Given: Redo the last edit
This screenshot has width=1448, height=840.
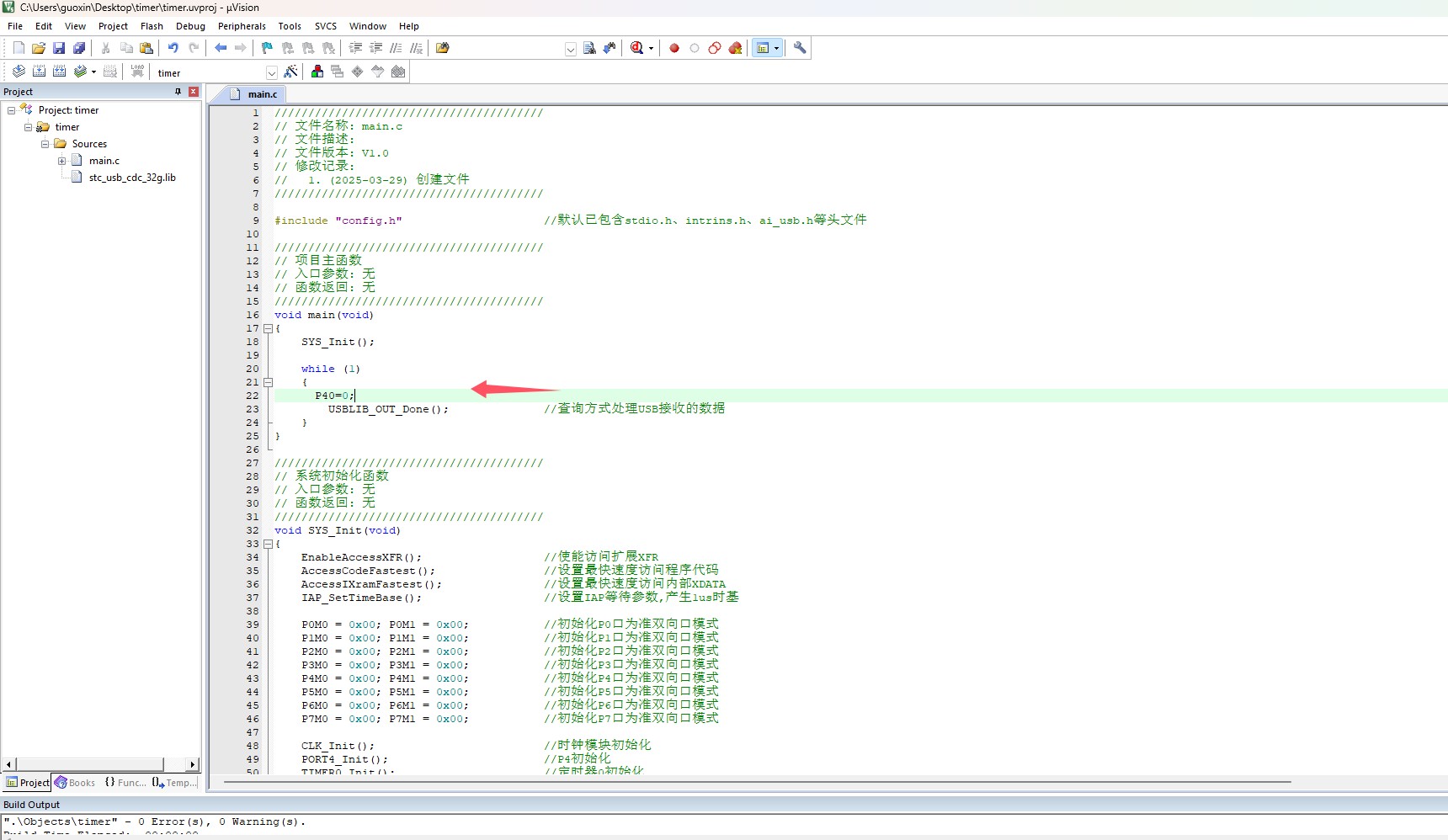Looking at the screenshot, I should point(194,48).
